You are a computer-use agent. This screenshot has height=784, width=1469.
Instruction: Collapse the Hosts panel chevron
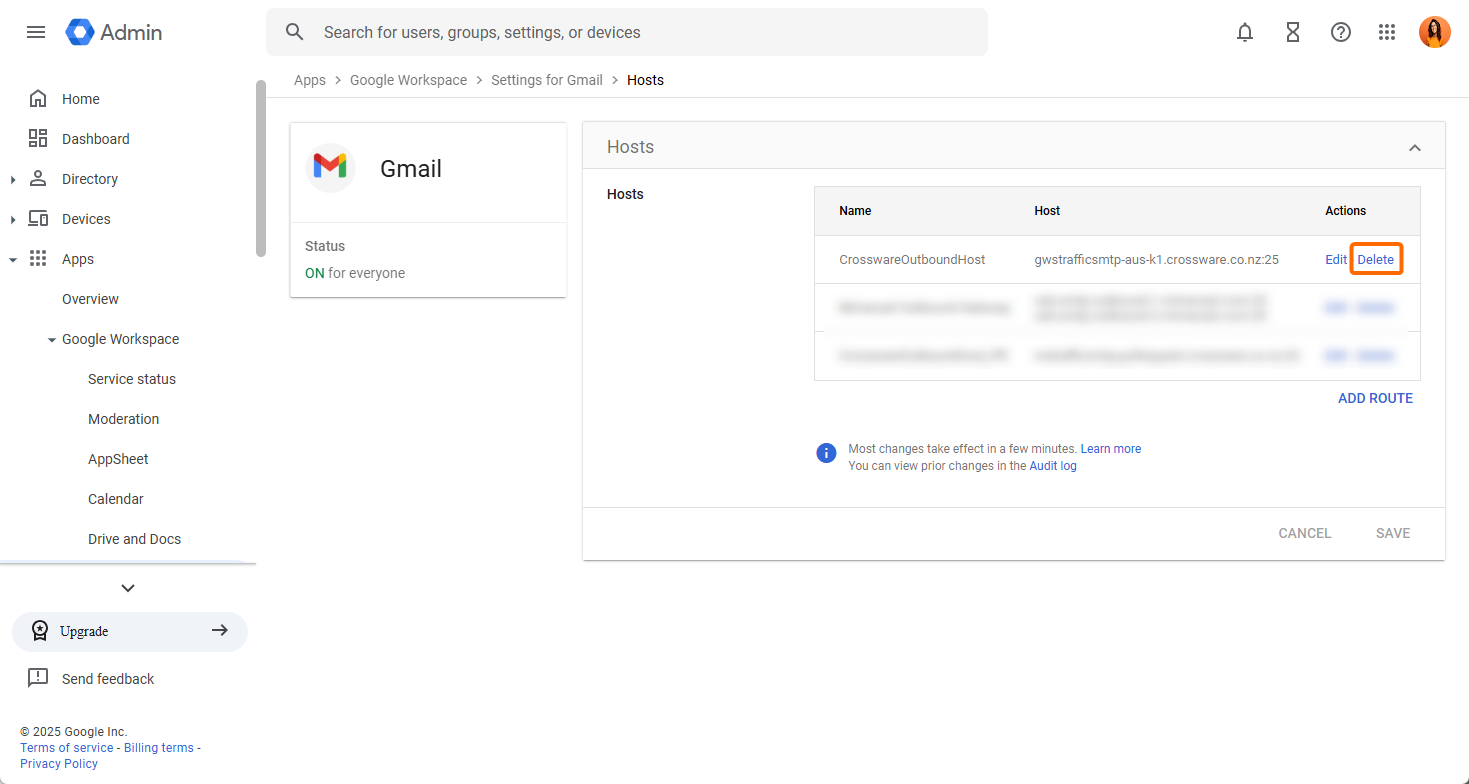pyautogui.click(x=1415, y=148)
